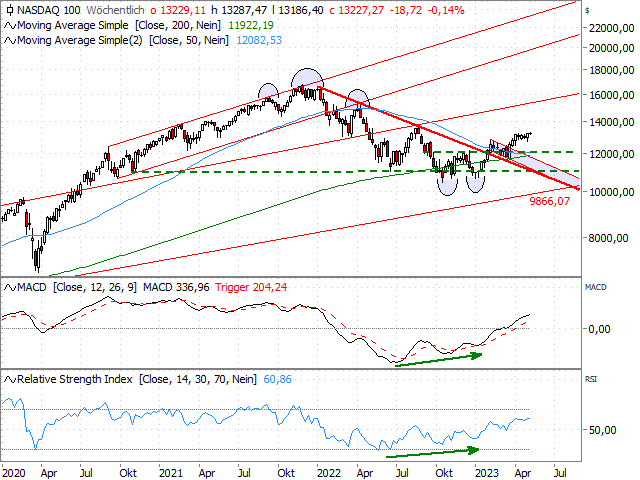This screenshot has height=480, width=640.
Task: Click the 12000,00 price axis label
Action: 611,154
